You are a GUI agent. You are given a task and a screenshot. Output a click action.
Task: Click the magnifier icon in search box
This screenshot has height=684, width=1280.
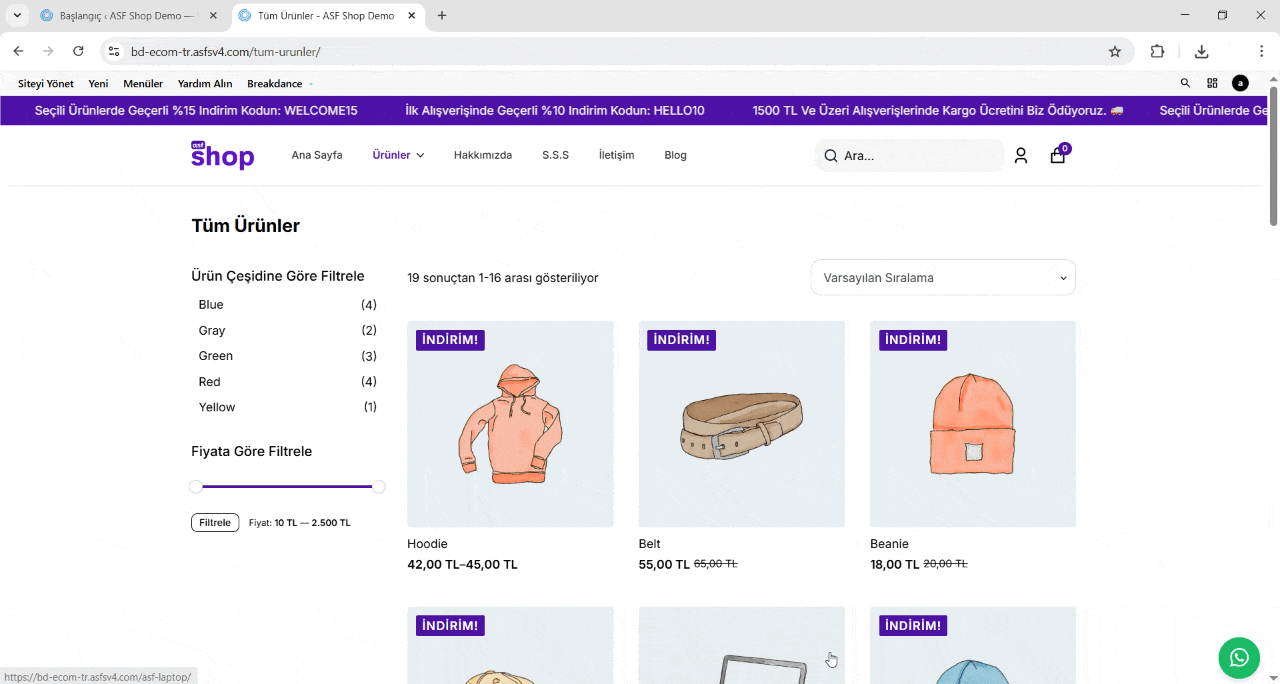[830, 156]
